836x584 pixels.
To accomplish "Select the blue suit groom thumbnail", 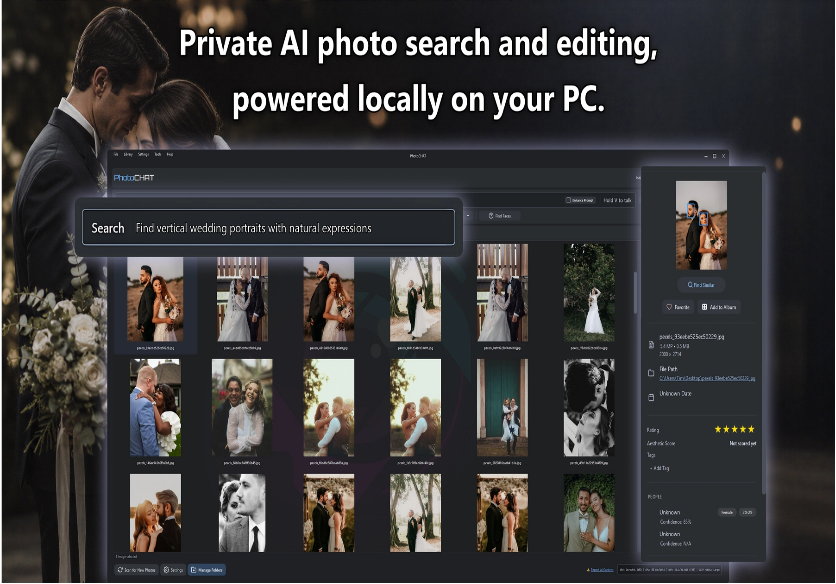I will coord(155,407).
